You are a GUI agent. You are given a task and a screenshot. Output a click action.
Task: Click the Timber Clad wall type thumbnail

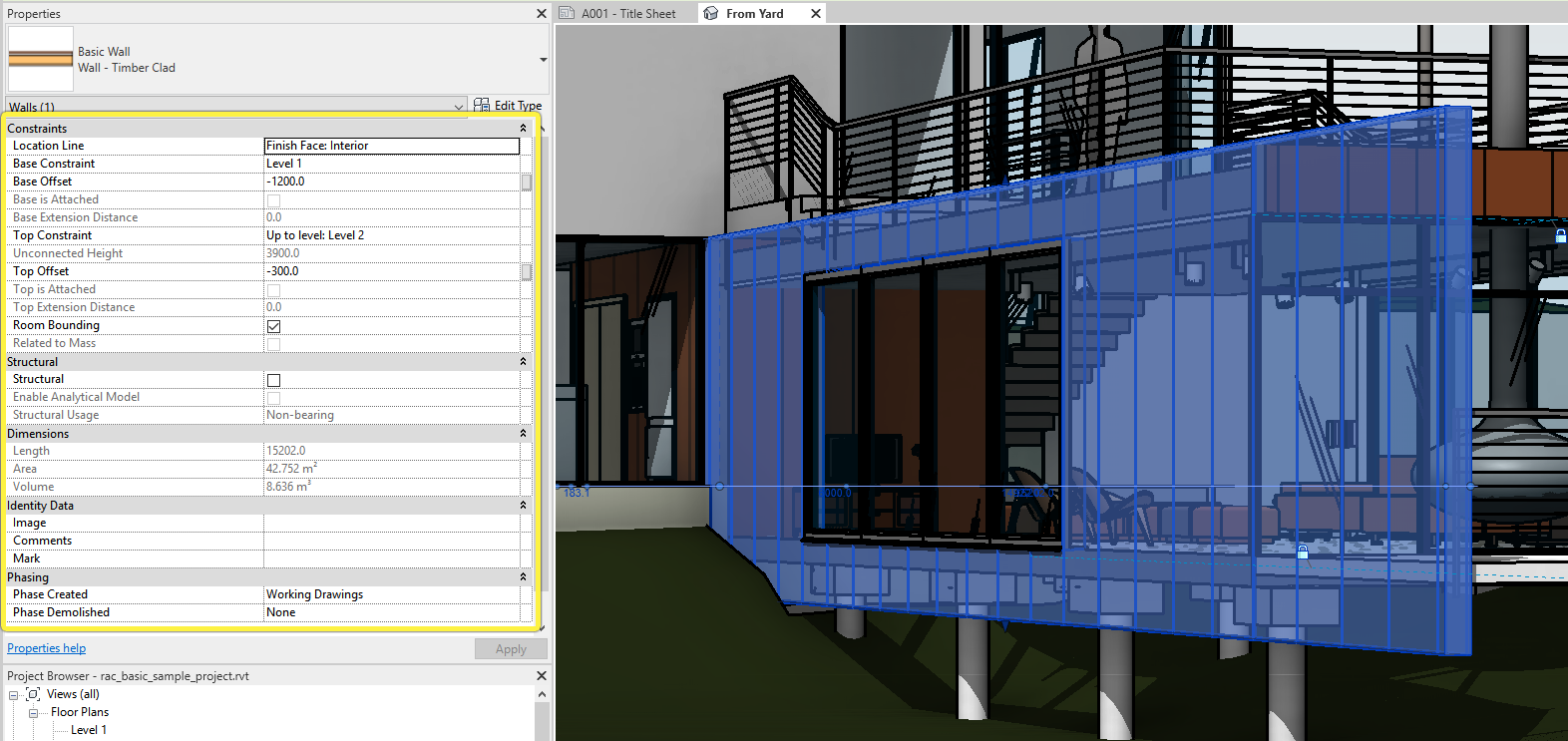coord(41,60)
